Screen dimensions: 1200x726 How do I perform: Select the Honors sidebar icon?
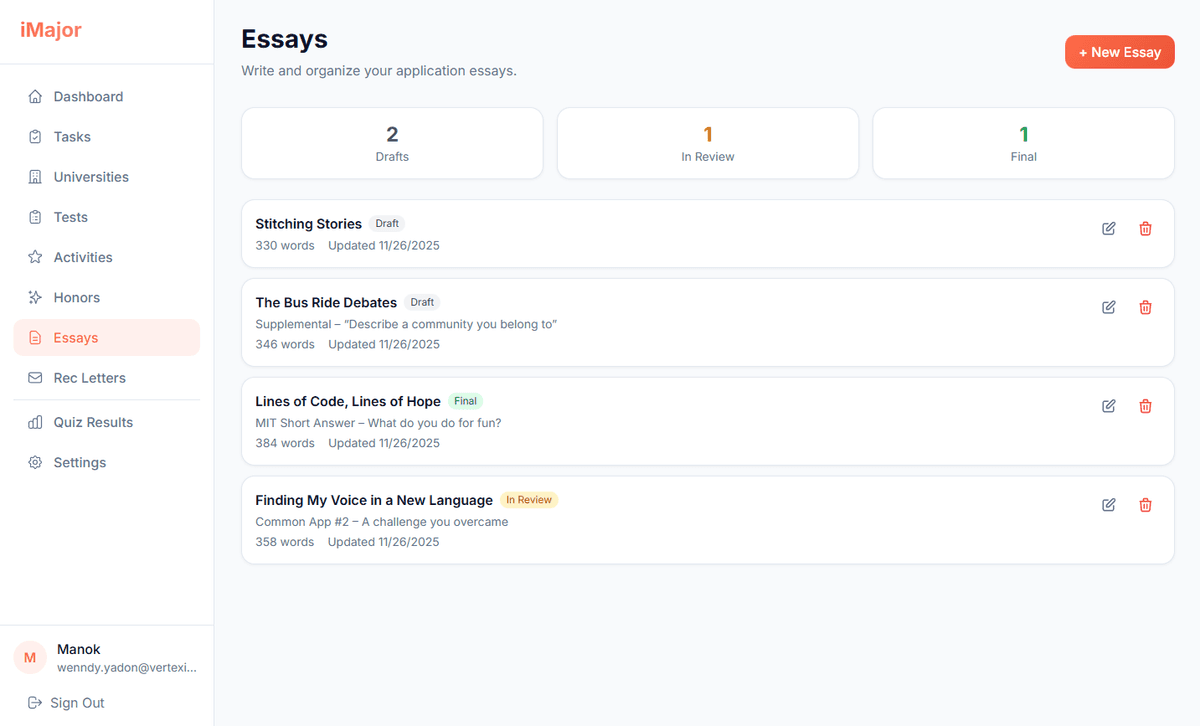click(x=36, y=297)
